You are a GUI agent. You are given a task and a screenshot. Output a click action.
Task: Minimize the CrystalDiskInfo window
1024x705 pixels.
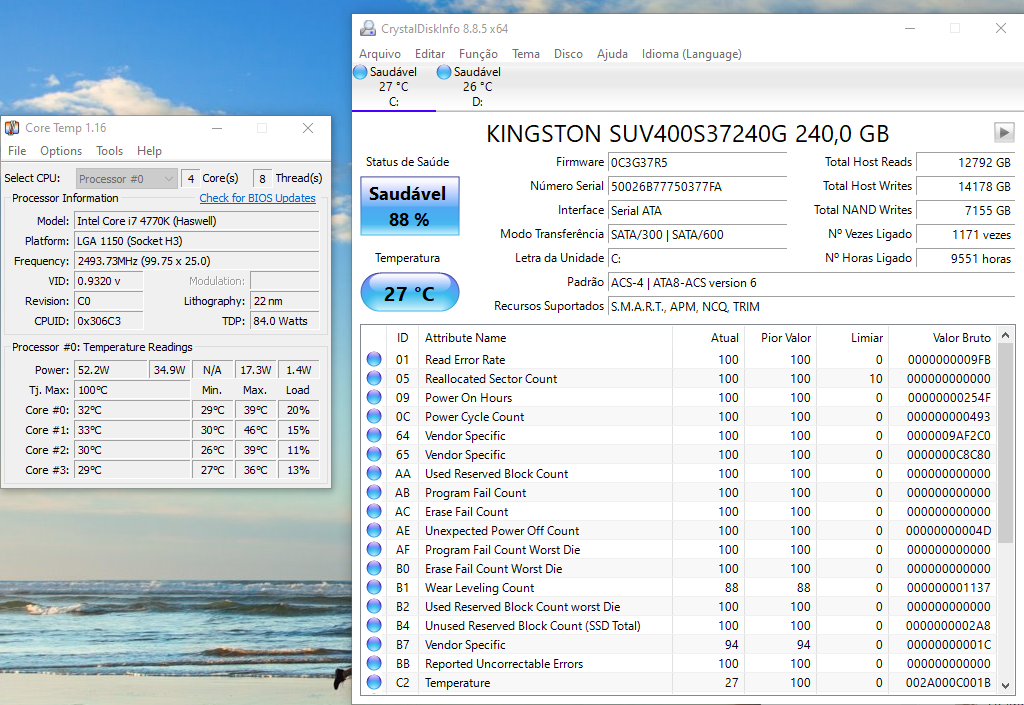click(910, 29)
